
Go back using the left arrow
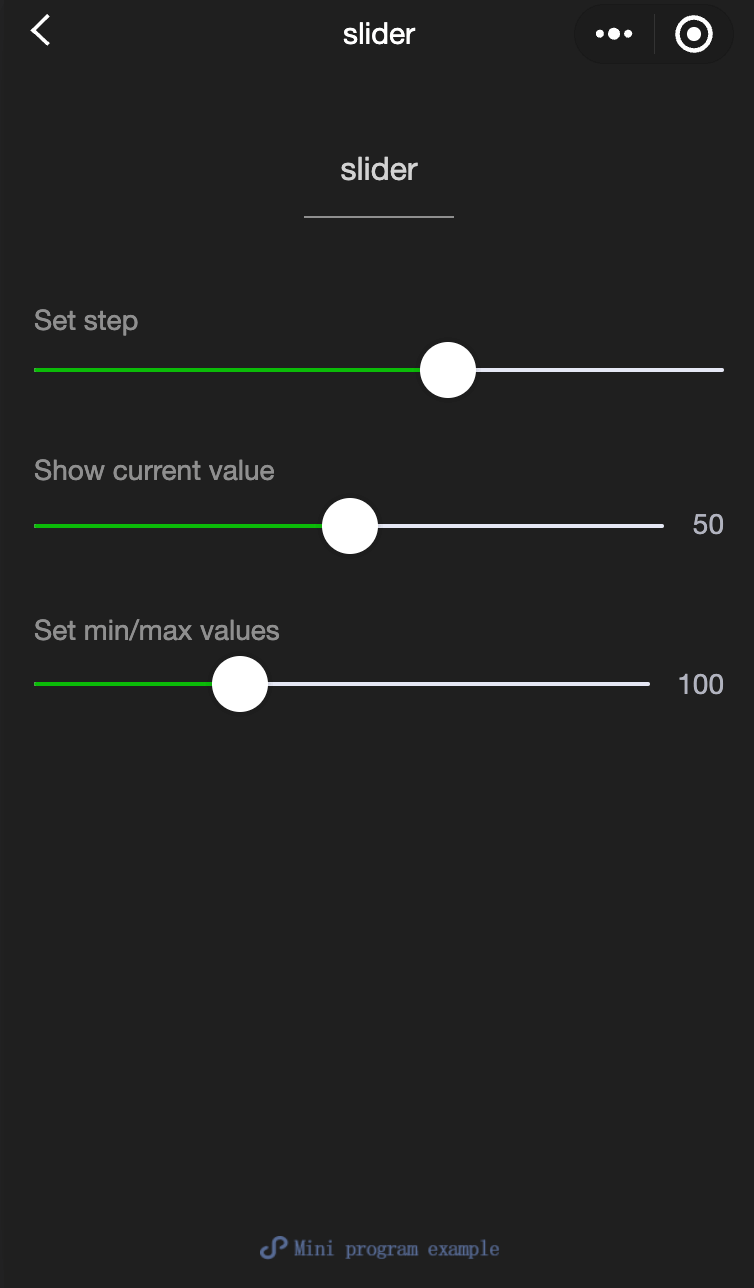[40, 31]
